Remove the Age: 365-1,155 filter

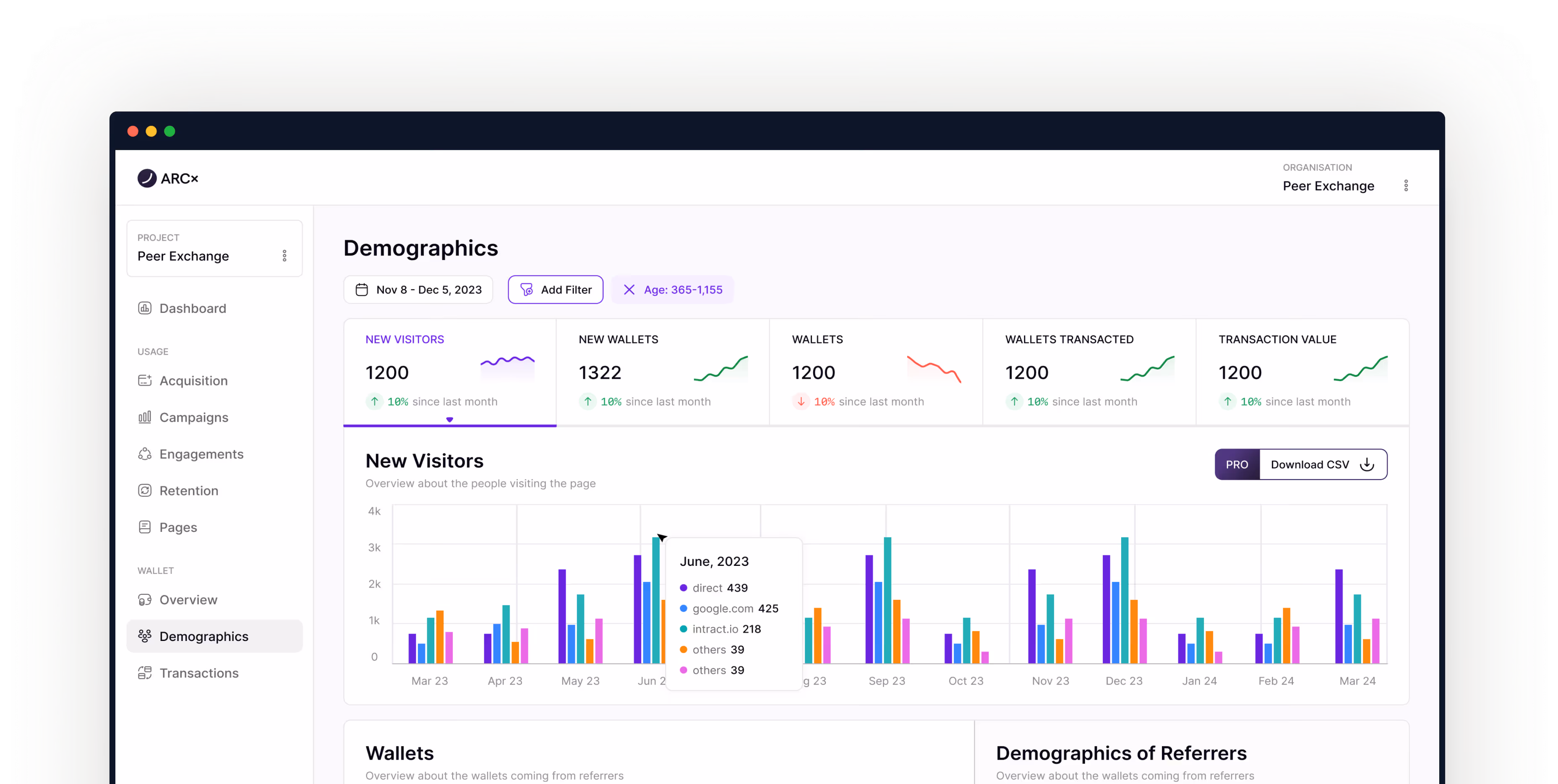click(629, 289)
